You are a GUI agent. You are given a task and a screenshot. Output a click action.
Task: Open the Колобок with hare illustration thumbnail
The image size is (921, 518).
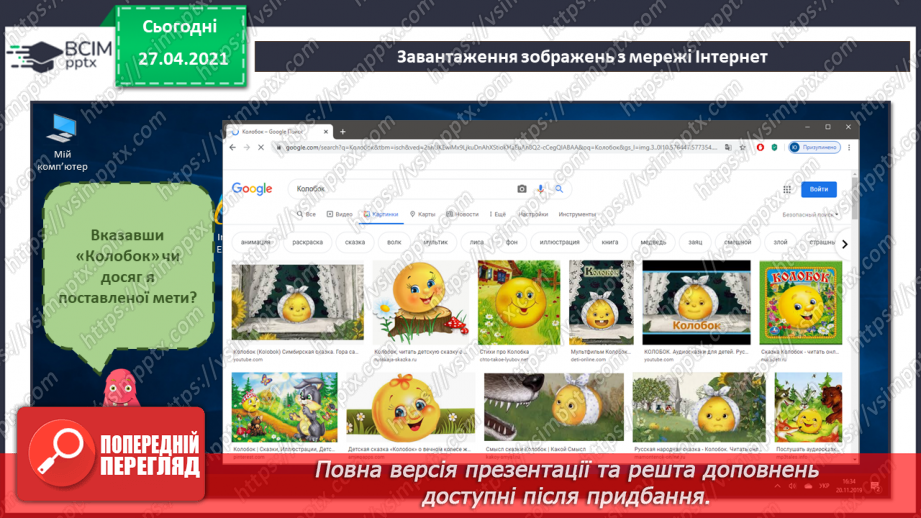pyautogui.click(x=284, y=407)
